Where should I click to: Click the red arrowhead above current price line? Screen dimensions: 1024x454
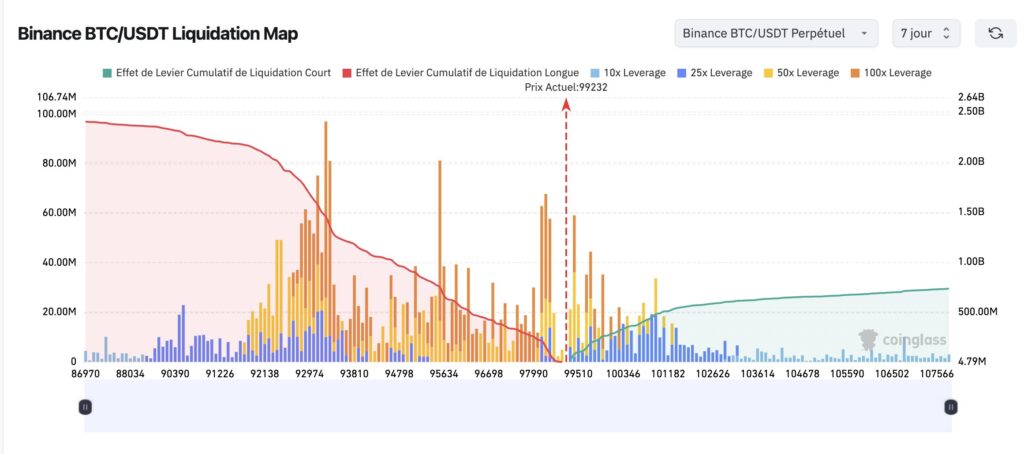coord(567,102)
